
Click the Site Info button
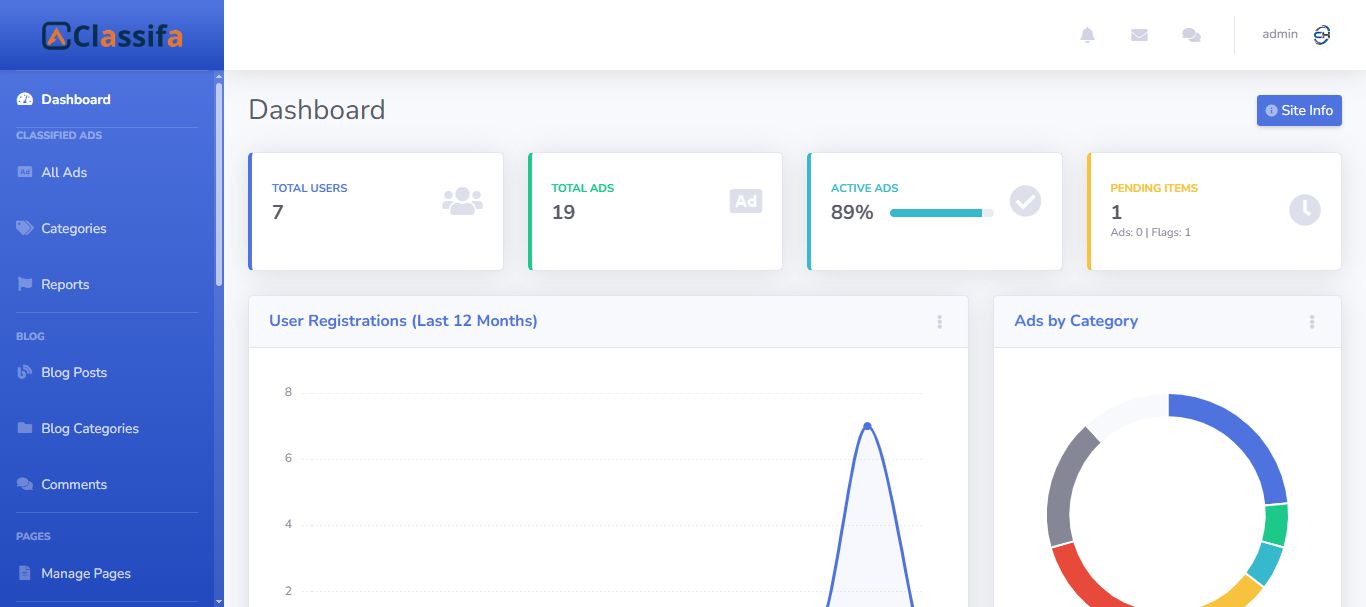1298,110
